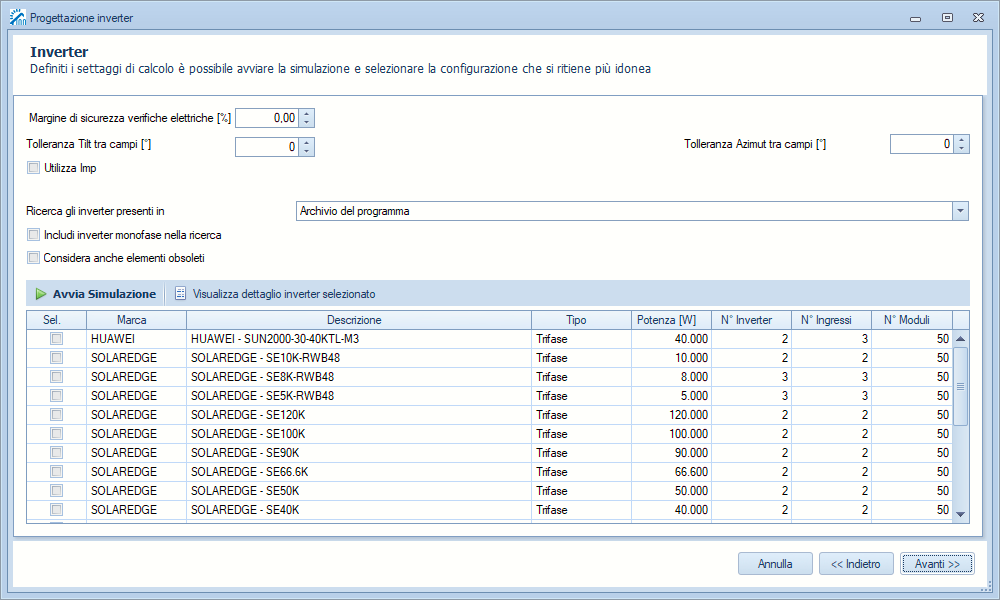
Task: Enable the Utilizza Imp checkbox
Action: click(x=34, y=168)
